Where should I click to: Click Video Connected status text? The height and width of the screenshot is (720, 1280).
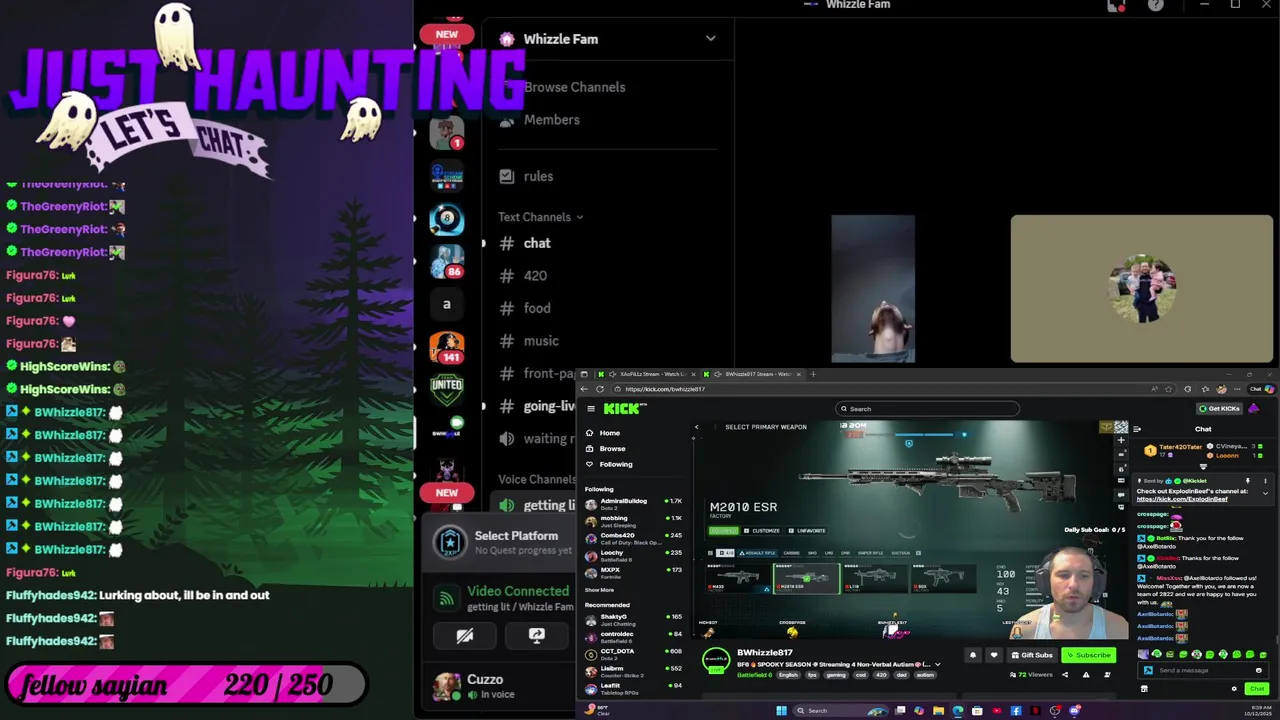click(518, 591)
